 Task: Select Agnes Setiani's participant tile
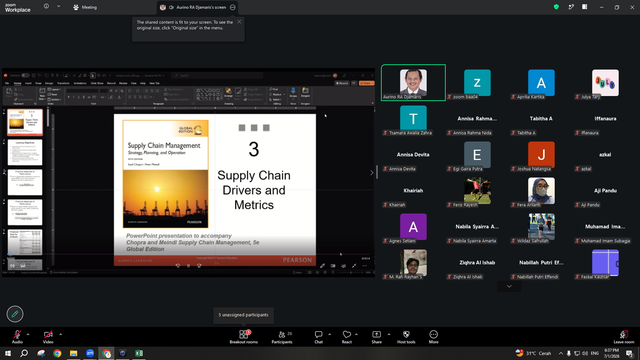click(x=413, y=227)
